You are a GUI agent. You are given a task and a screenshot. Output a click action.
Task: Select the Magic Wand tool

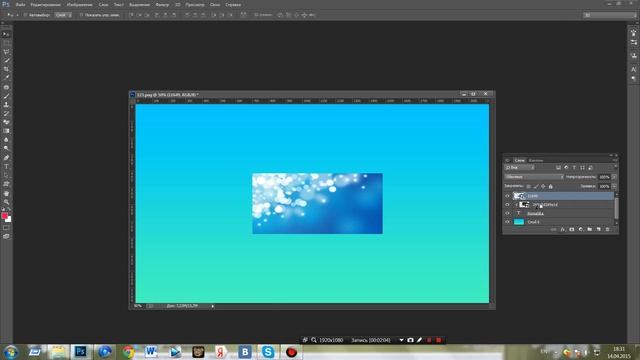pyautogui.click(x=6, y=60)
